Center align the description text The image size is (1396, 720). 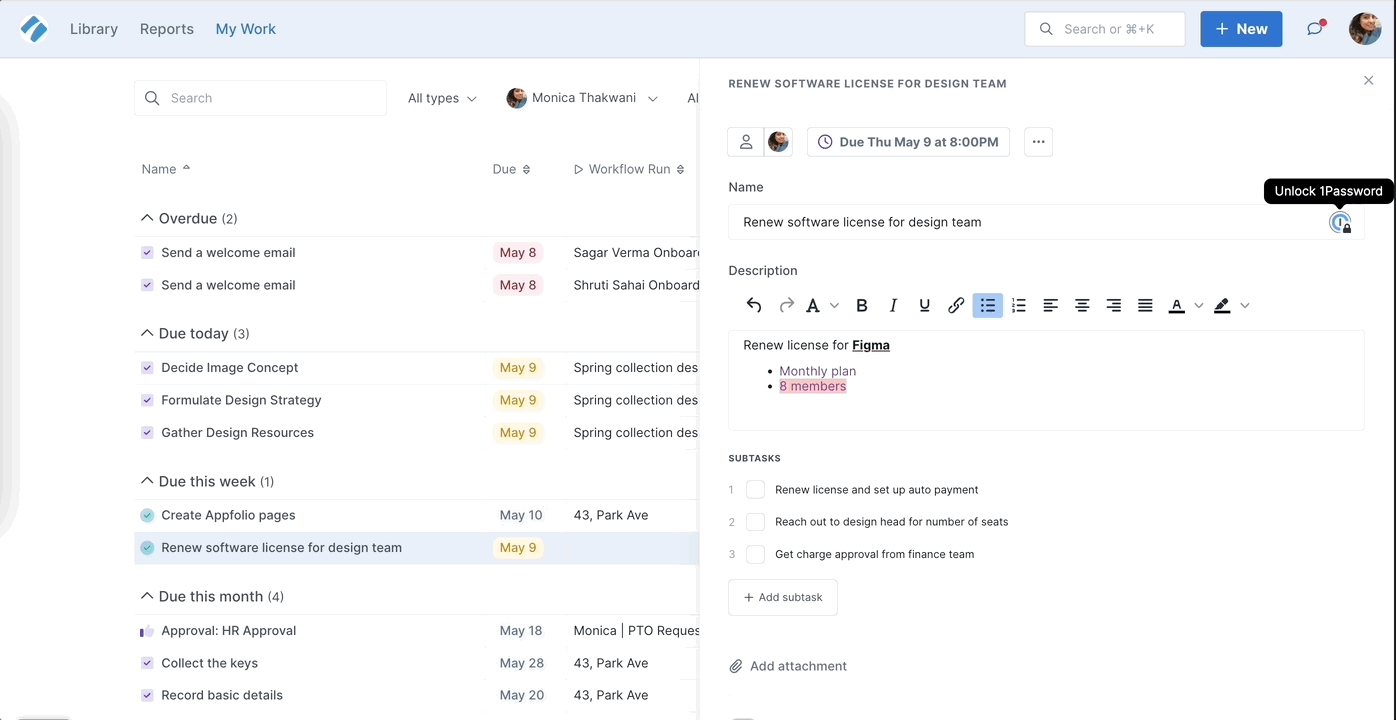tap(1082, 306)
